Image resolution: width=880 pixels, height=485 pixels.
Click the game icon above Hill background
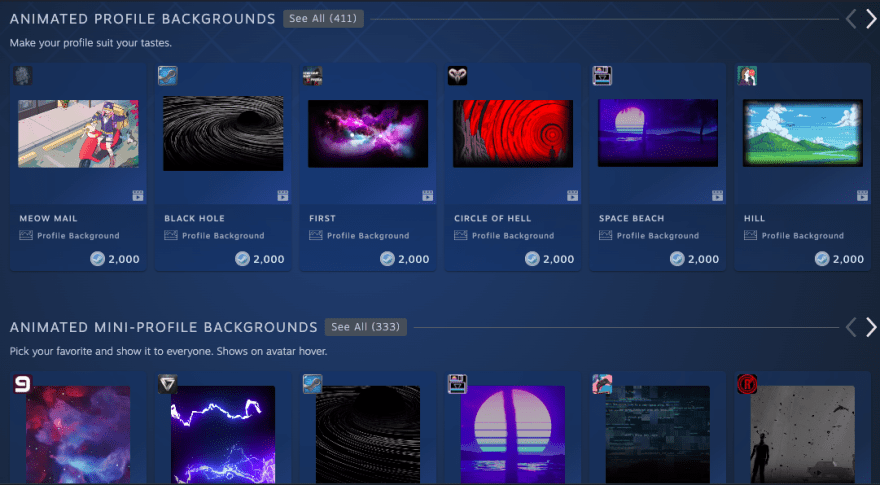tap(746, 76)
